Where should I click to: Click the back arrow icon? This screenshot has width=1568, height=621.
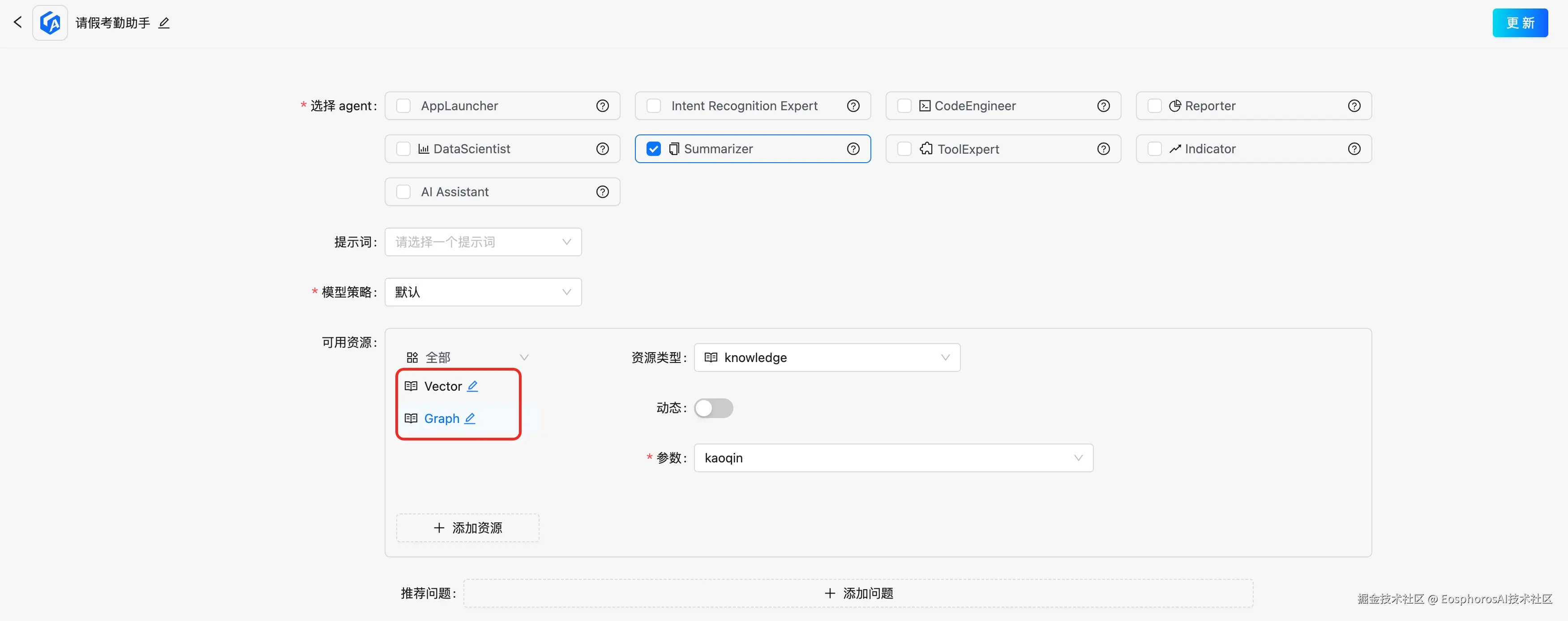(17, 22)
